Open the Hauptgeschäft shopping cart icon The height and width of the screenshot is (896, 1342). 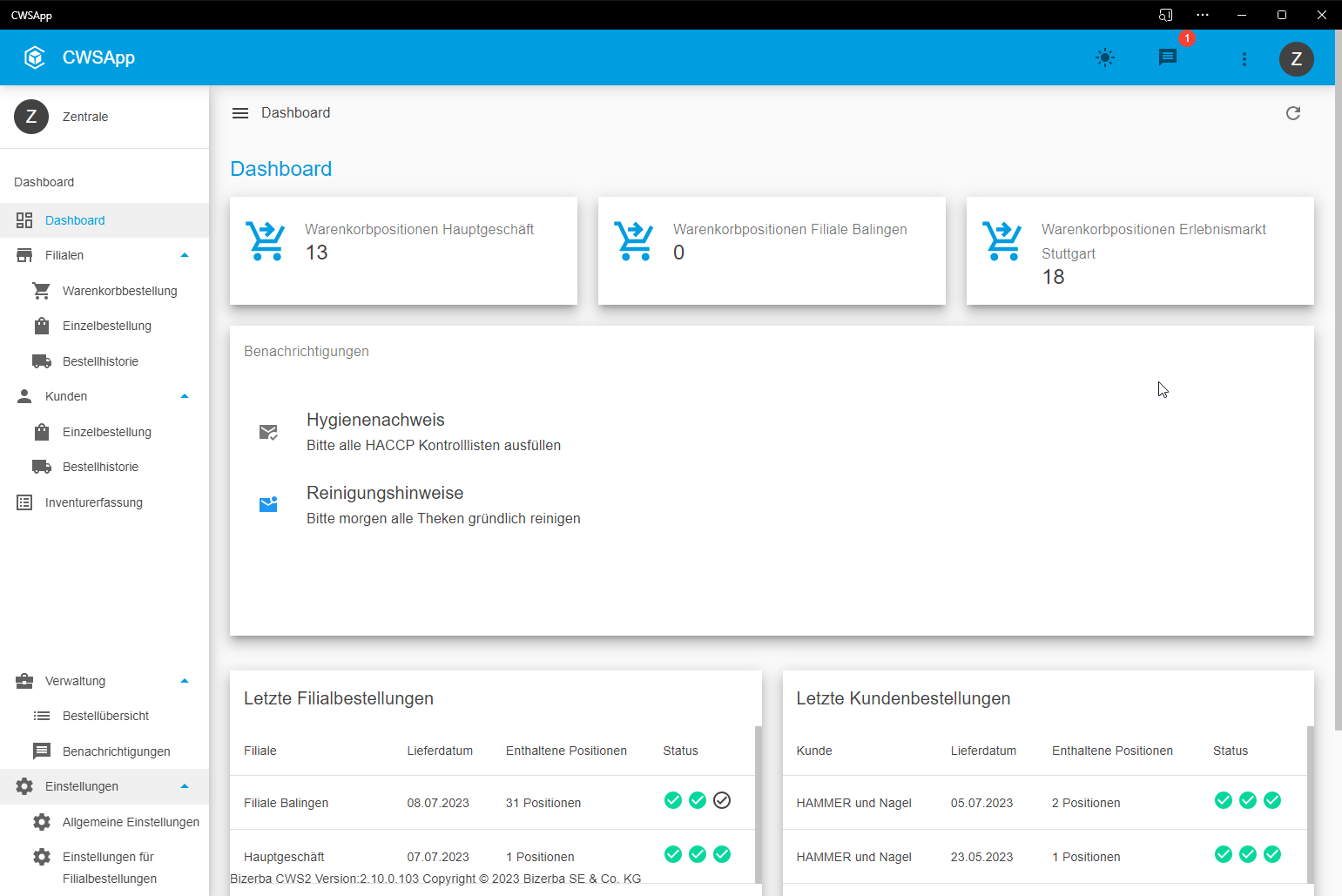[x=266, y=241]
